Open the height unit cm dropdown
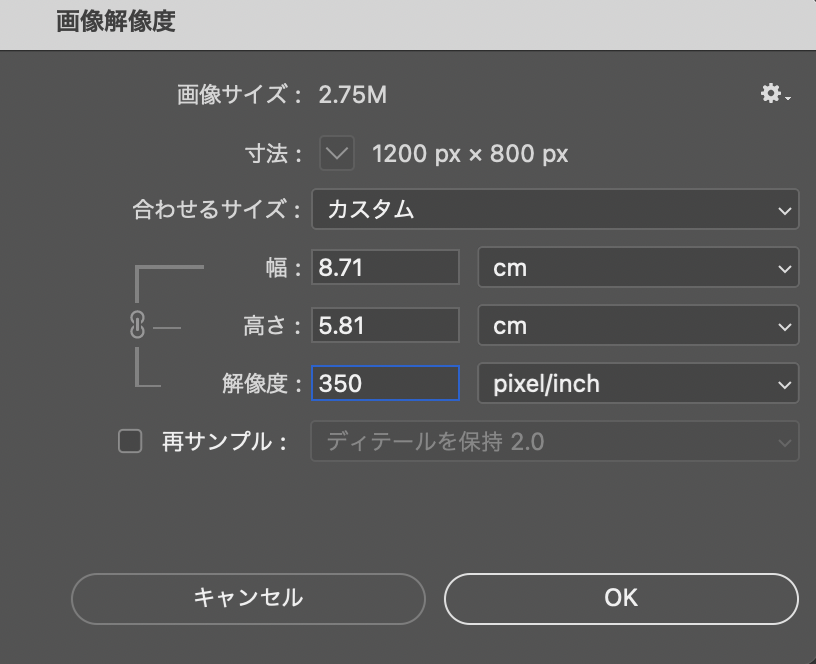Image resolution: width=816 pixels, height=664 pixels. (x=638, y=326)
